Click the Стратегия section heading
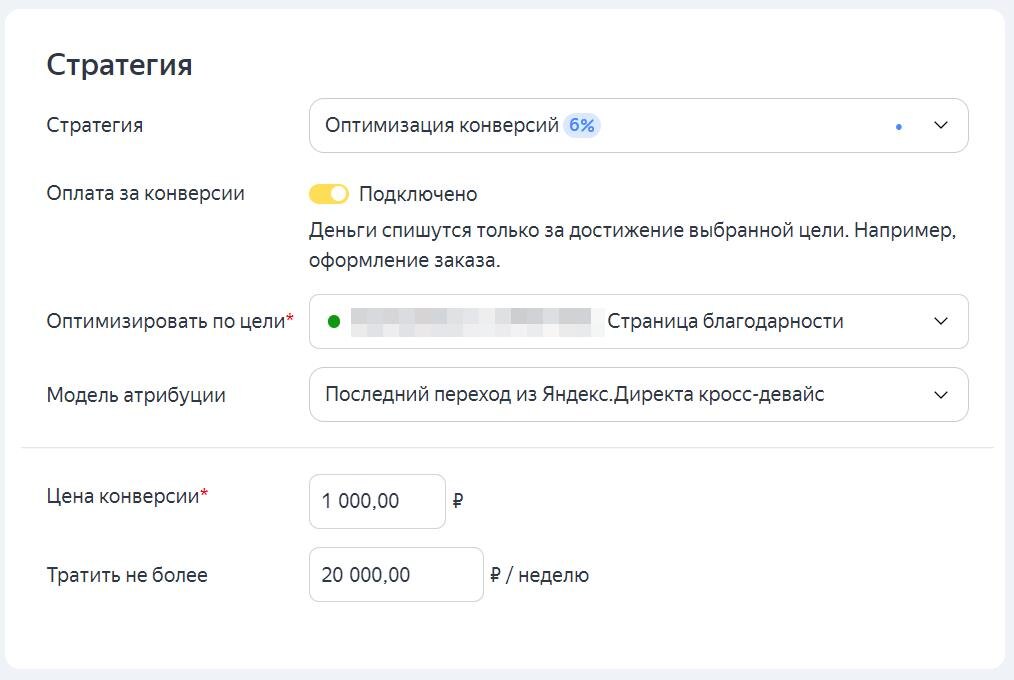This screenshot has height=680, width=1014. [x=121, y=63]
